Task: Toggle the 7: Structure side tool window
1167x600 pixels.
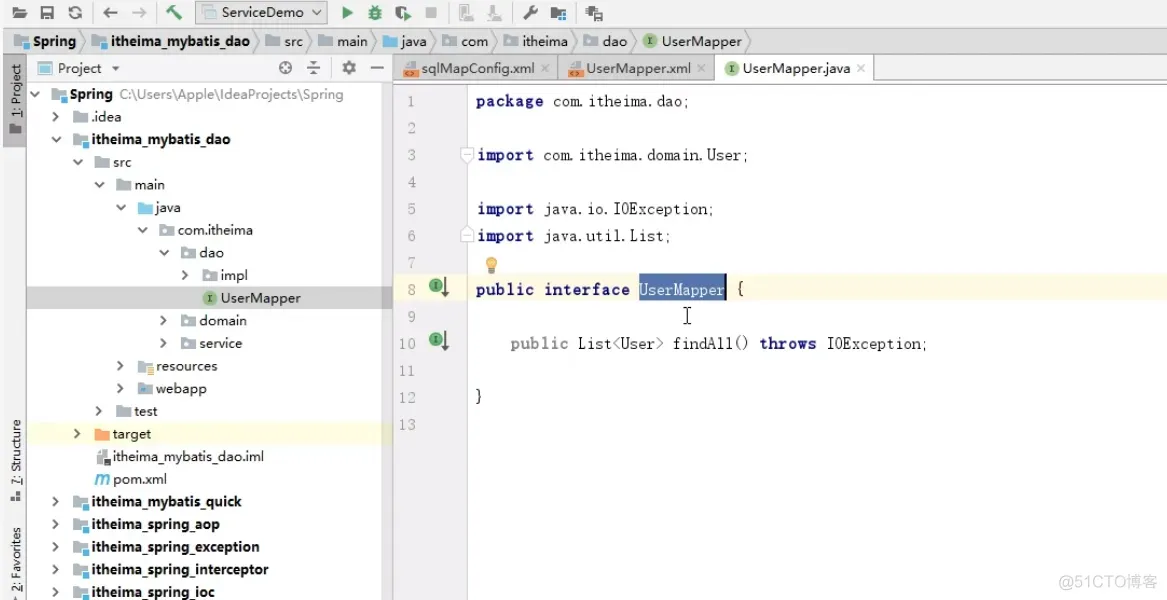Action: tap(14, 462)
